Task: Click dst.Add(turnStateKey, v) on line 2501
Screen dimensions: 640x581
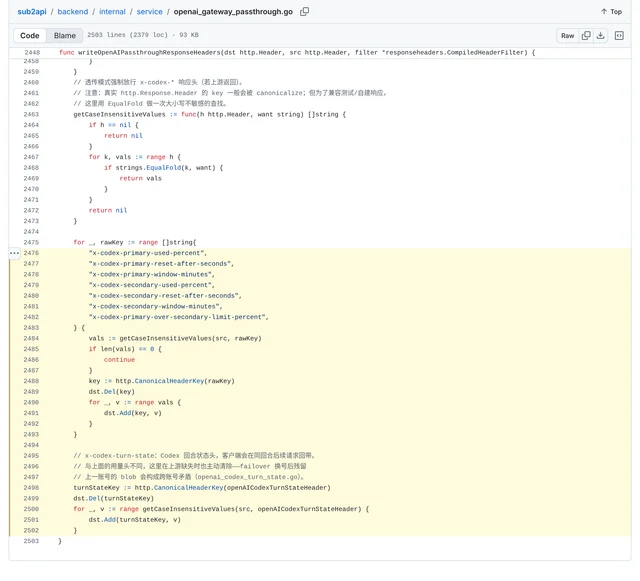Action: click(135, 520)
